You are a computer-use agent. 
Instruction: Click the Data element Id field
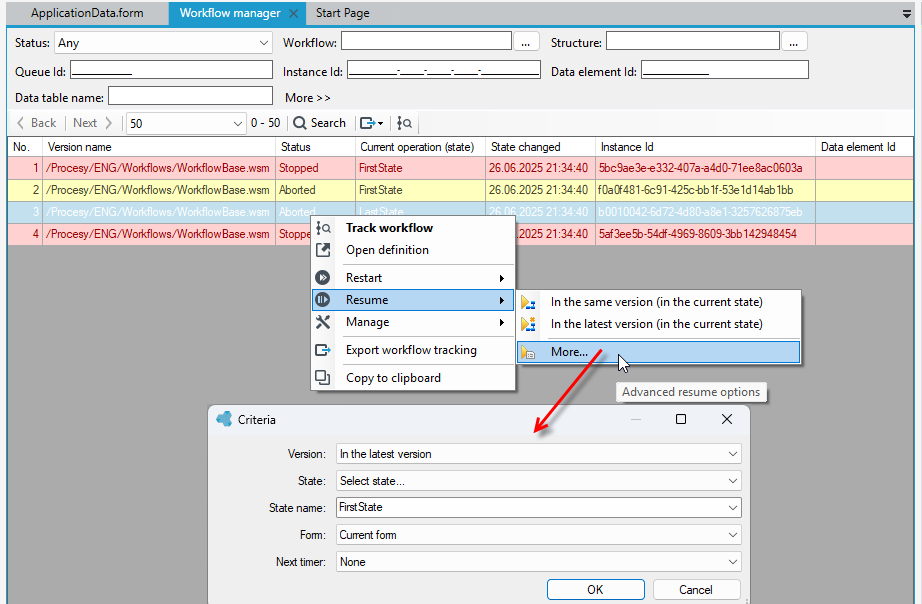click(x=725, y=70)
